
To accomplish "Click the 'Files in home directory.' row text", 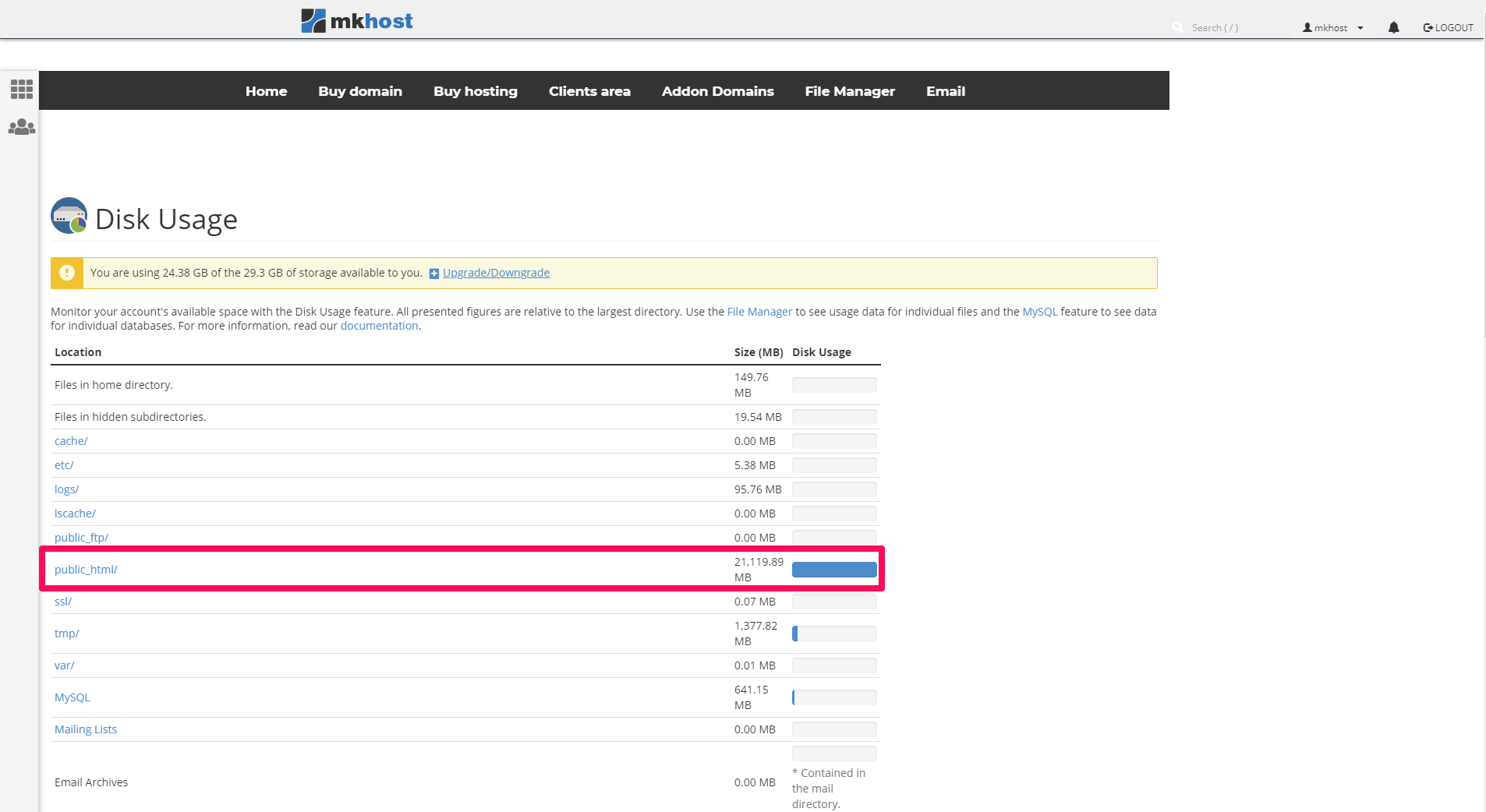I will [114, 385].
